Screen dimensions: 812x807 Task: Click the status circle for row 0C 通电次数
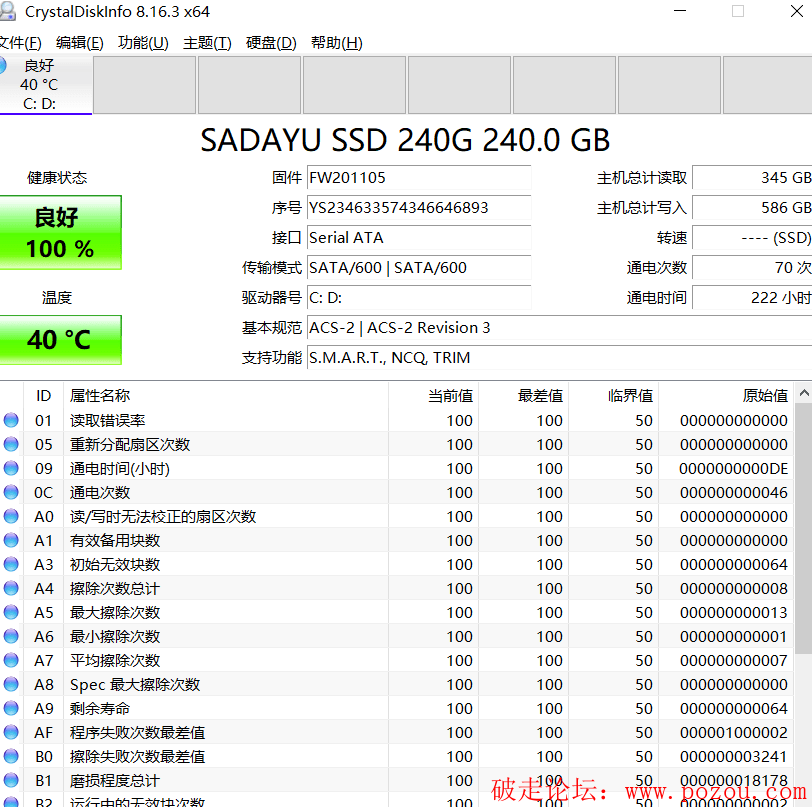(11, 492)
